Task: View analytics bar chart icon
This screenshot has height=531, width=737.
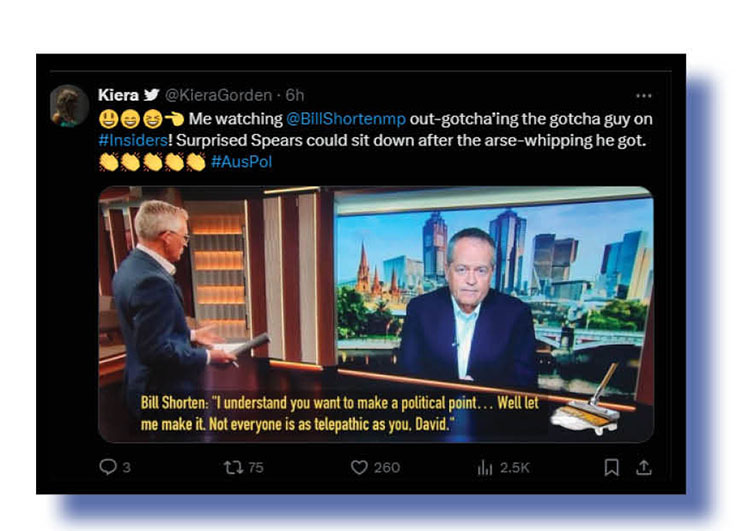Action: pos(485,468)
